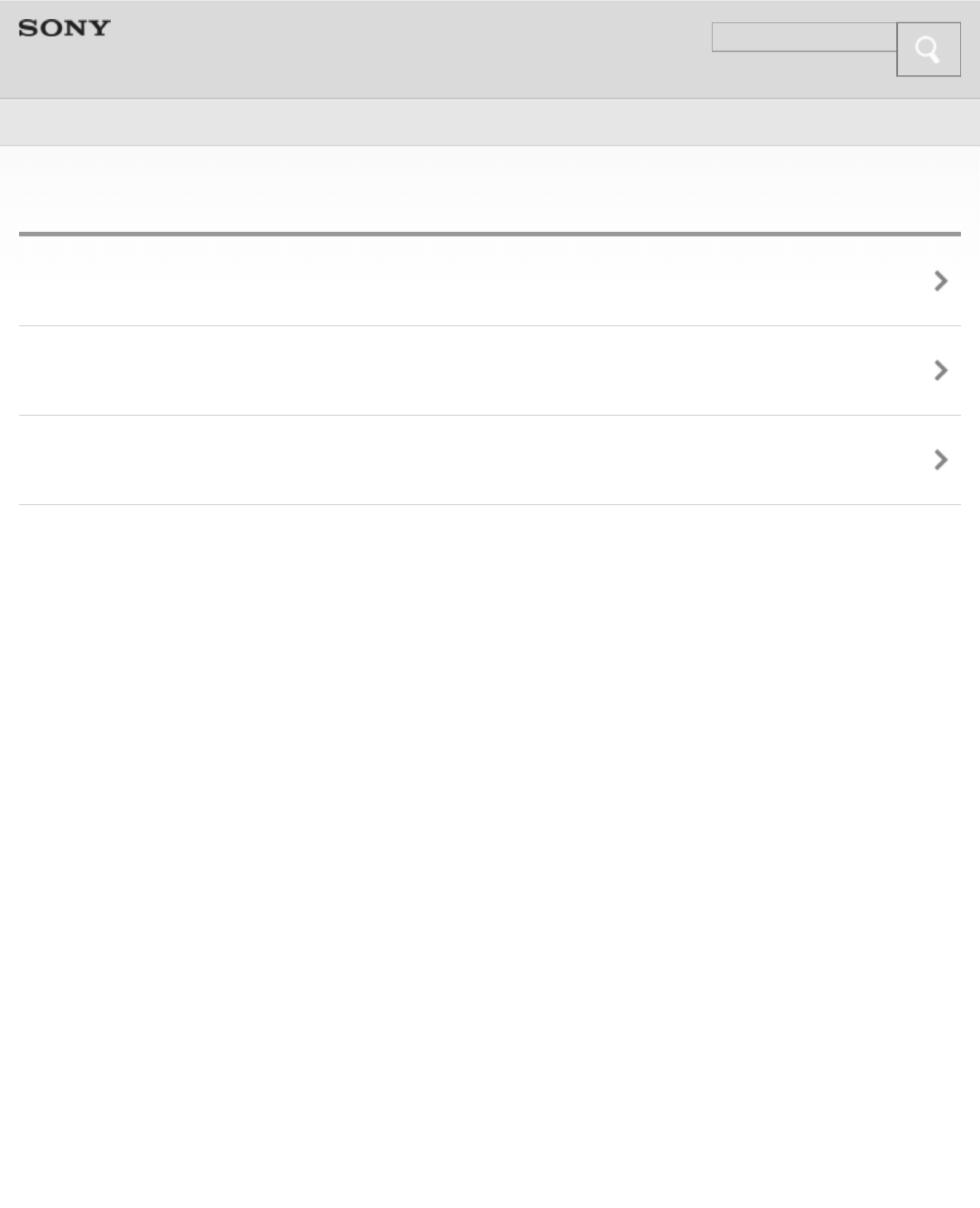Expand the top item using its chevron
Viewport: 980px width, 1208px height.
point(940,282)
